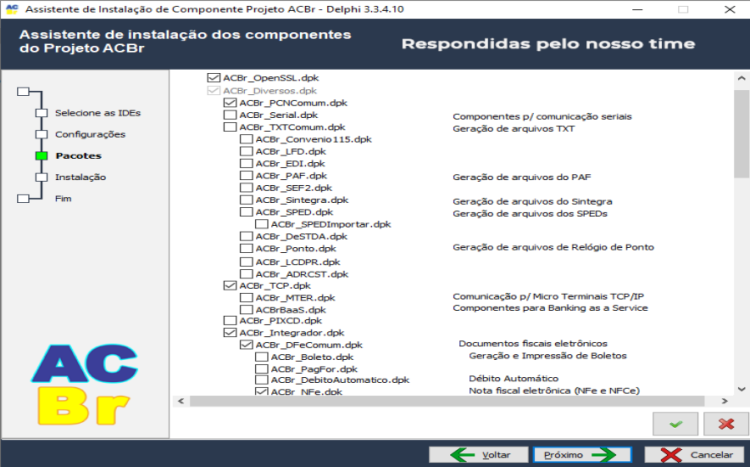Tick ACBr_DebitoAutomatico.dpk checkbox
The height and width of the screenshot is (467, 750).
tap(262, 380)
